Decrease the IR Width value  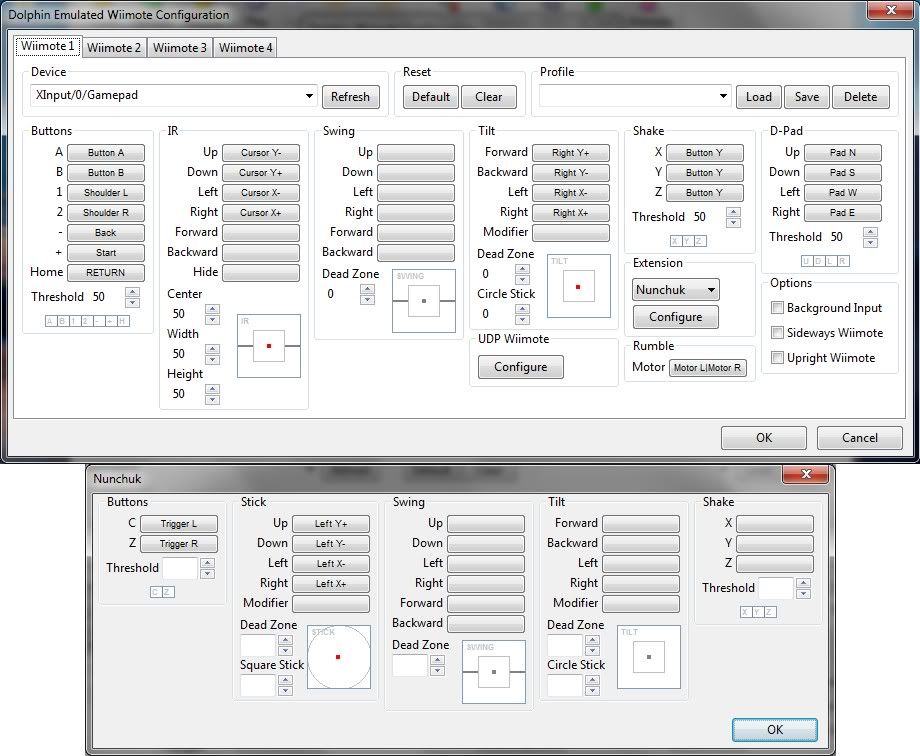coord(212,359)
